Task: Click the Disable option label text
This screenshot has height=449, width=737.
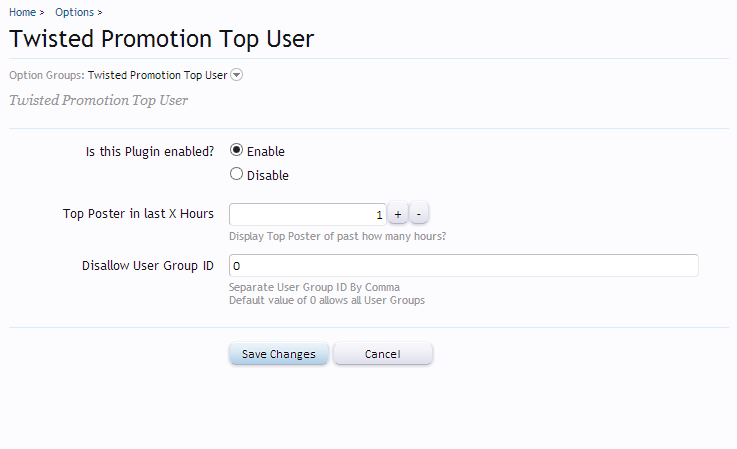Action: pyautogui.click(x=267, y=175)
